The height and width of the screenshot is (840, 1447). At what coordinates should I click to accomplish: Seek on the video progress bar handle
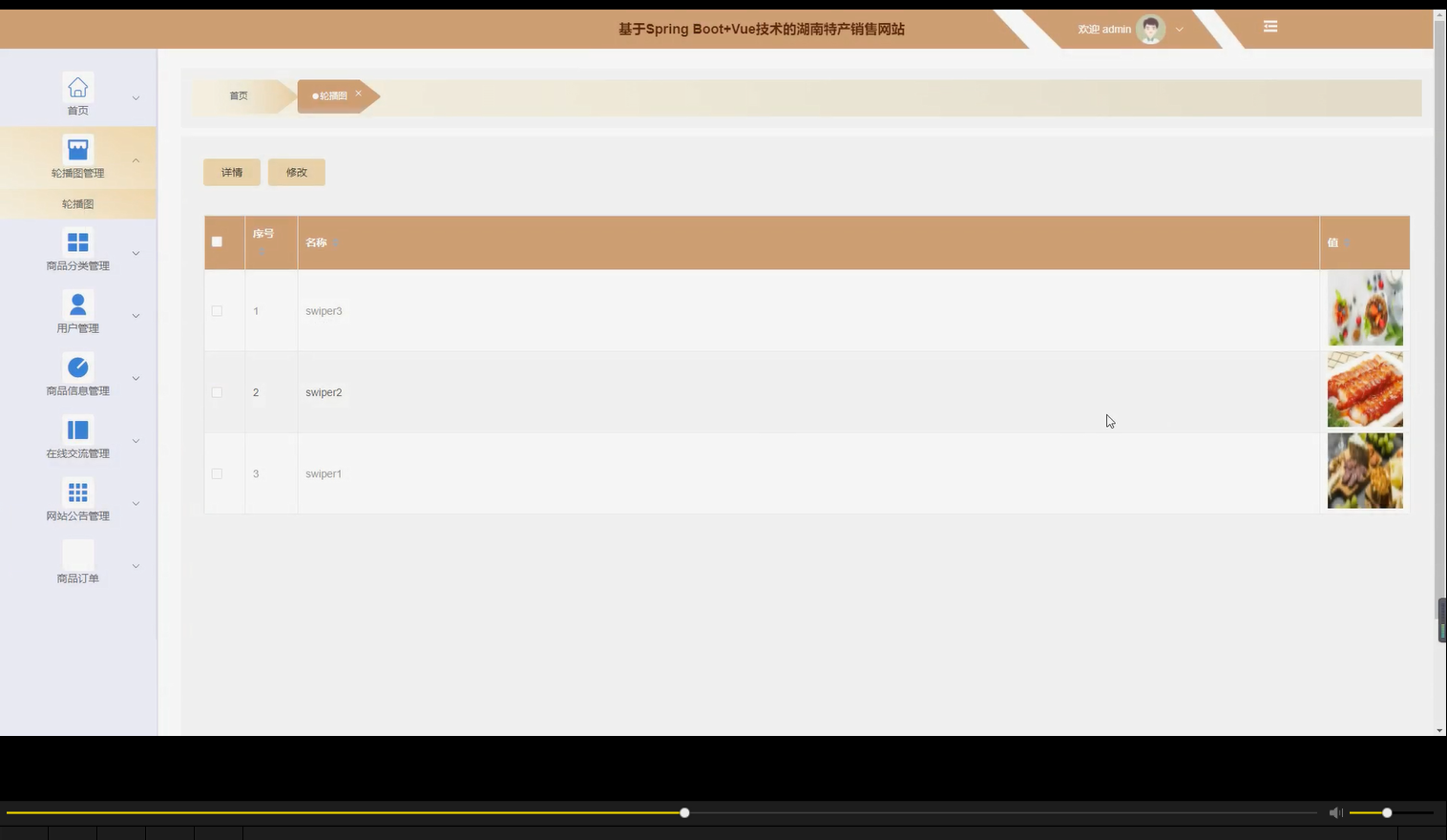[x=684, y=812]
